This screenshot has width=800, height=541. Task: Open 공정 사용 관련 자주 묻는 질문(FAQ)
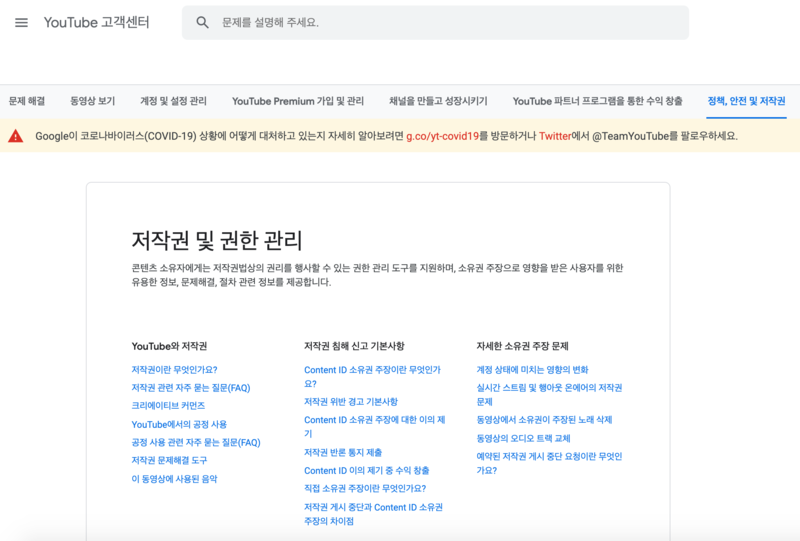coord(196,442)
